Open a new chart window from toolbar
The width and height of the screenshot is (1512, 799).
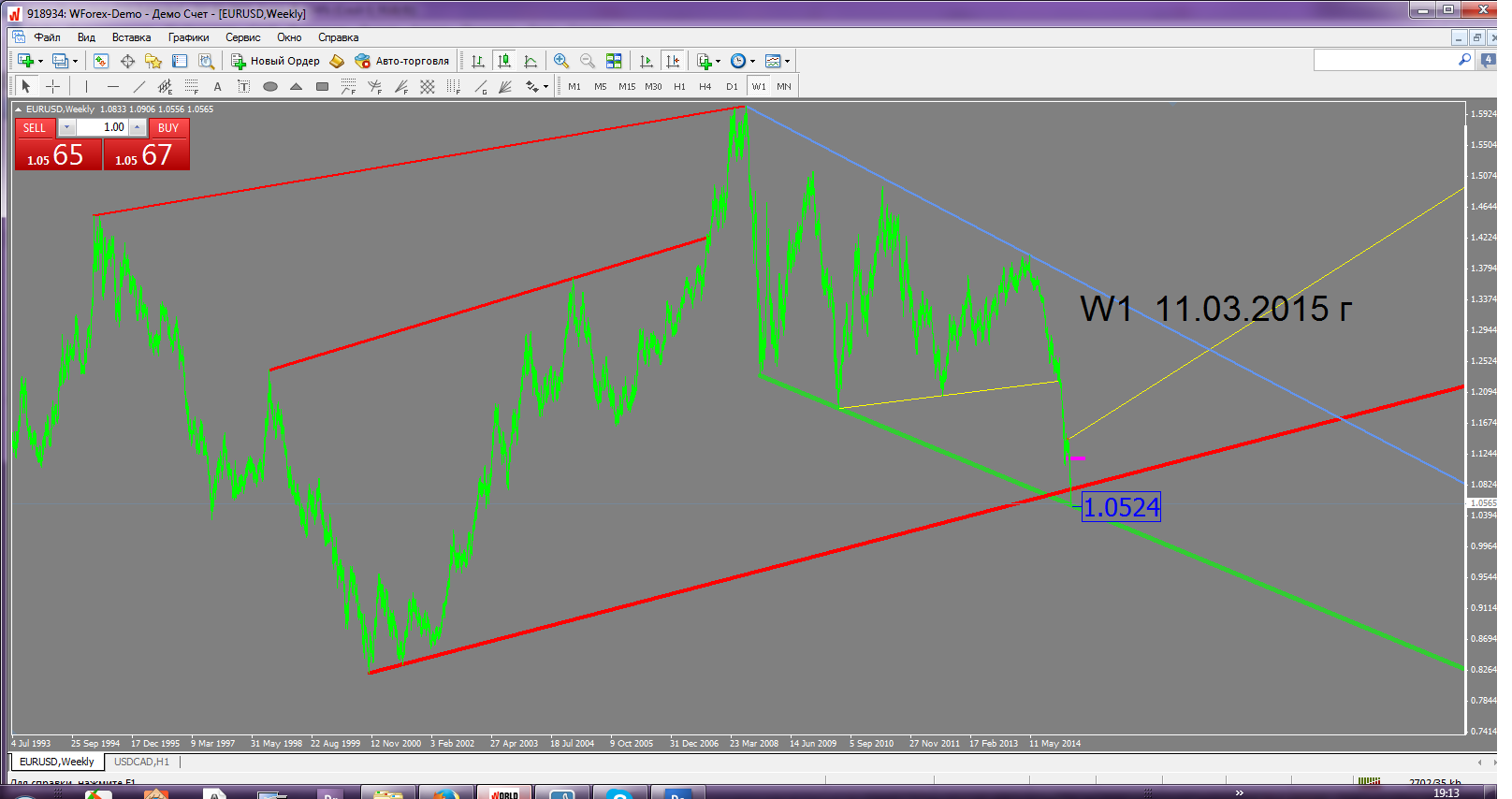(25, 61)
